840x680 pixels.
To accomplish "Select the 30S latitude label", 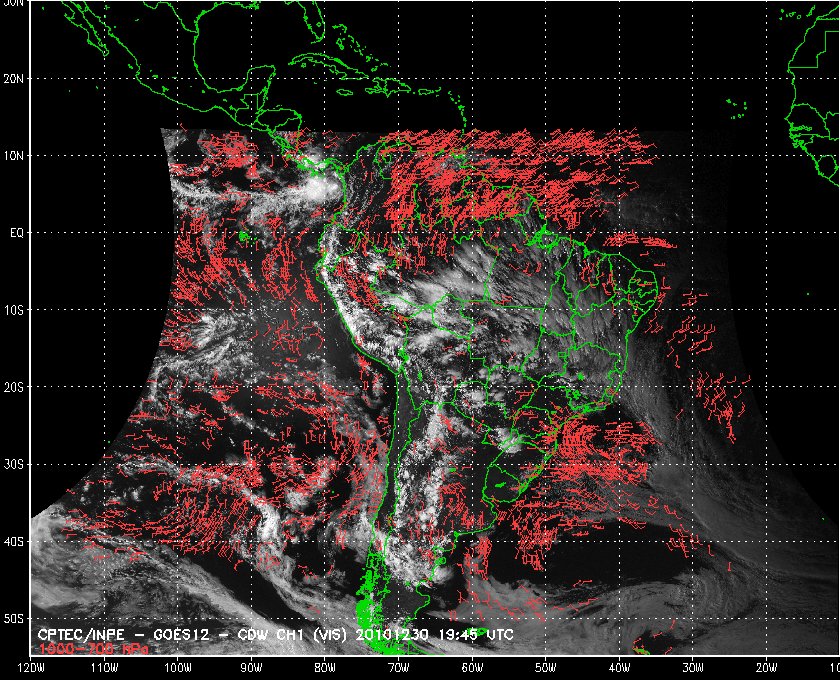I will (x=13, y=464).
